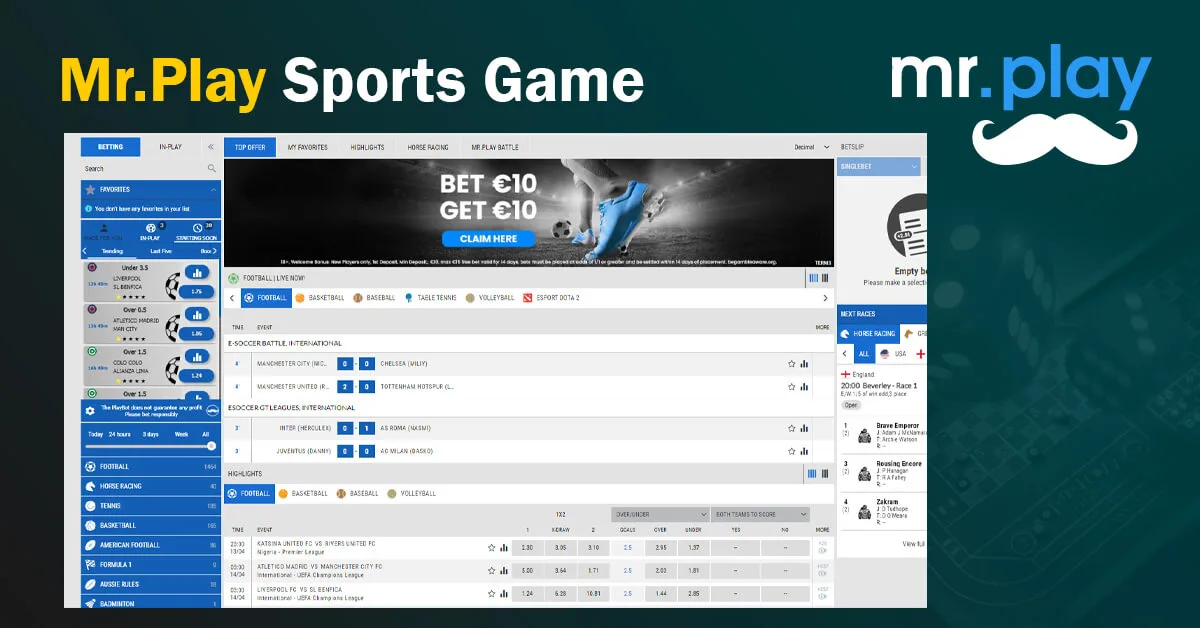Open the My Favorites tab
The height and width of the screenshot is (628, 1200).
pos(307,147)
